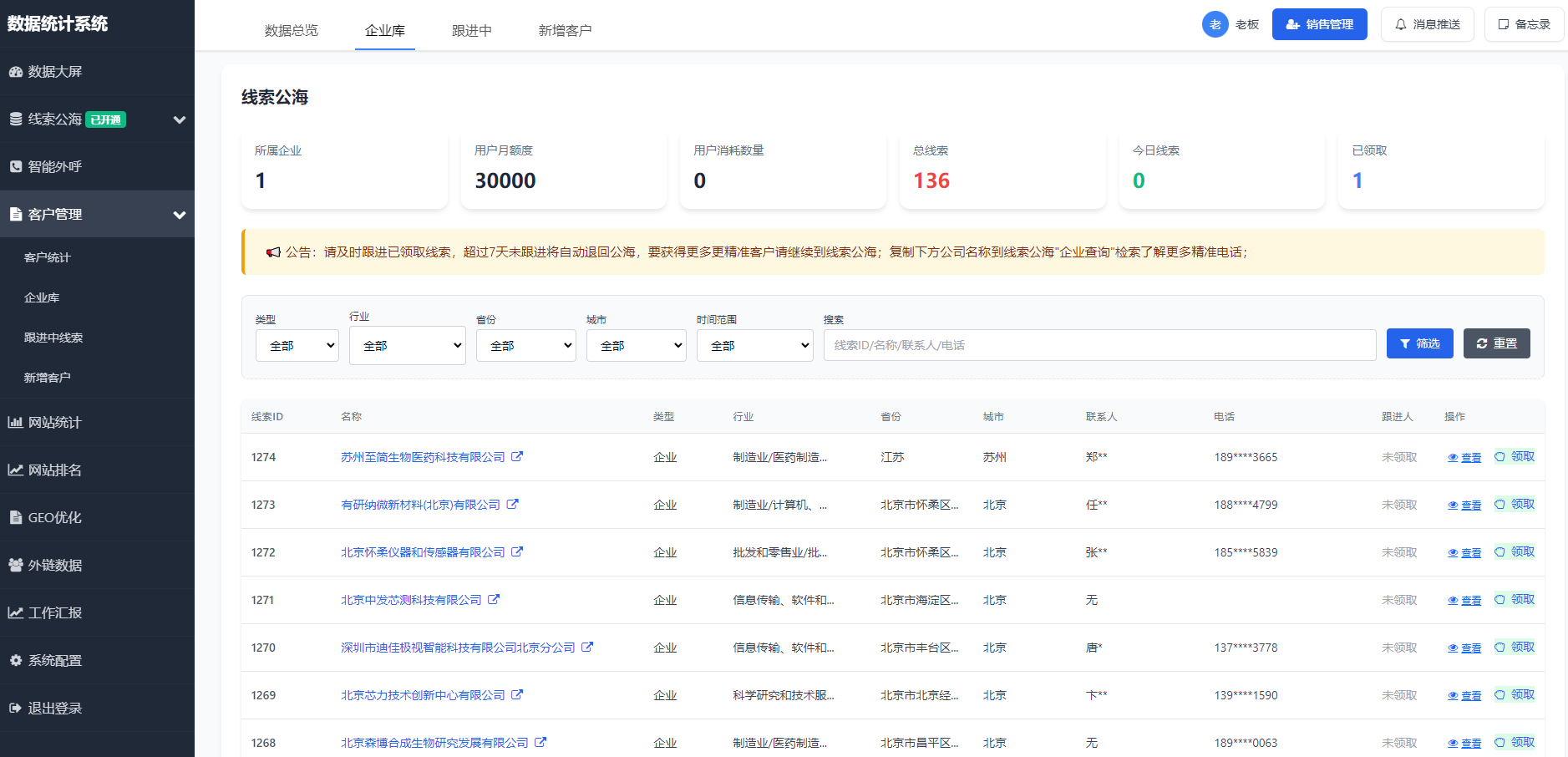The width and height of the screenshot is (1568, 757).
Task: Open the 行业 filter dropdown
Action: click(x=407, y=345)
